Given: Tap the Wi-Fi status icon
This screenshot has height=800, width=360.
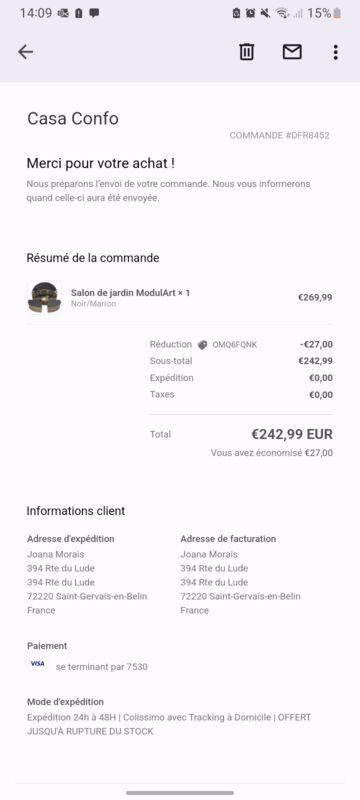Looking at the screenshot, I should tap(282, 13).
